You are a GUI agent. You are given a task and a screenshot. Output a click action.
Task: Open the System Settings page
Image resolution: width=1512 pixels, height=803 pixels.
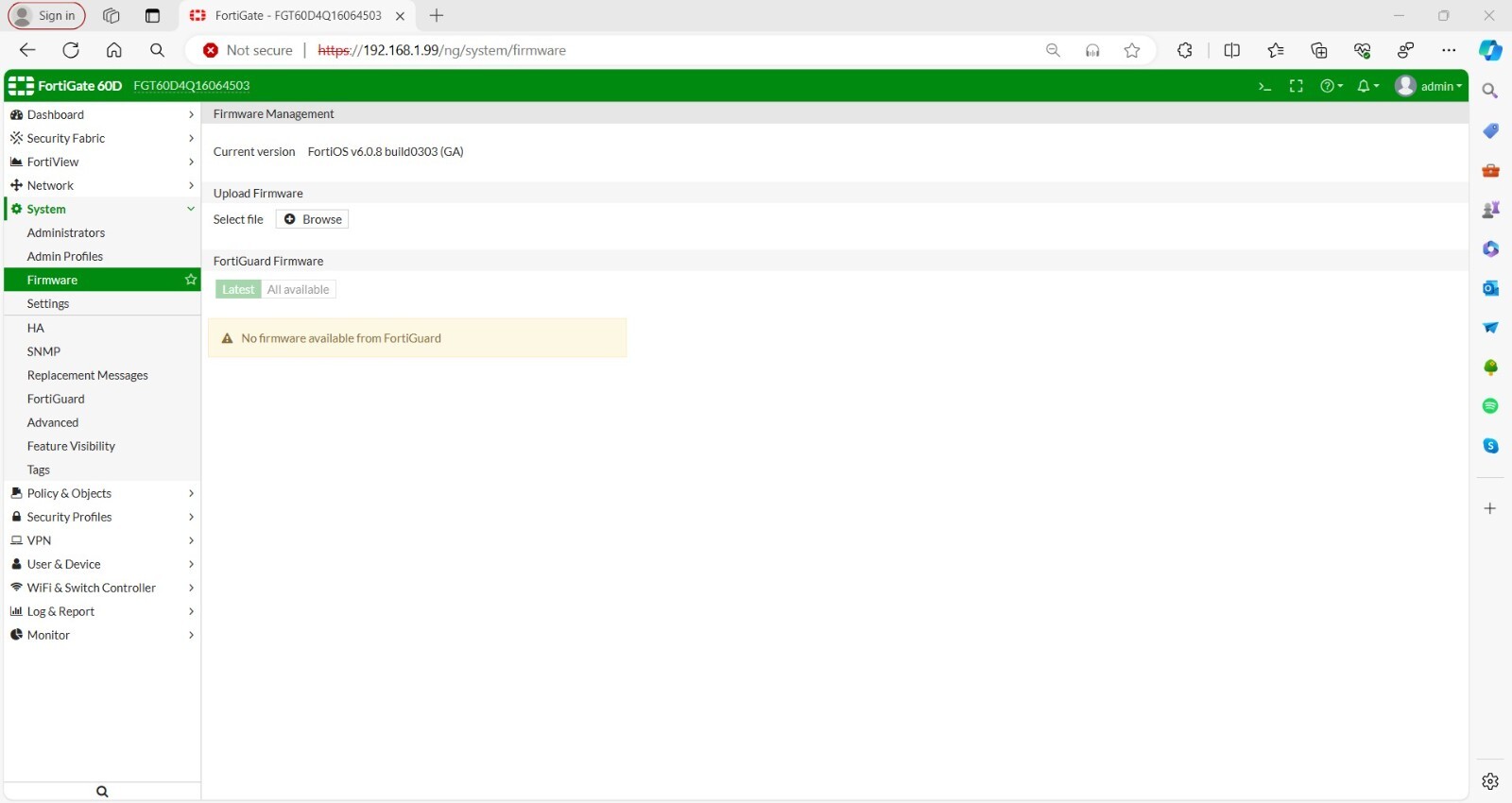(102, 303)
